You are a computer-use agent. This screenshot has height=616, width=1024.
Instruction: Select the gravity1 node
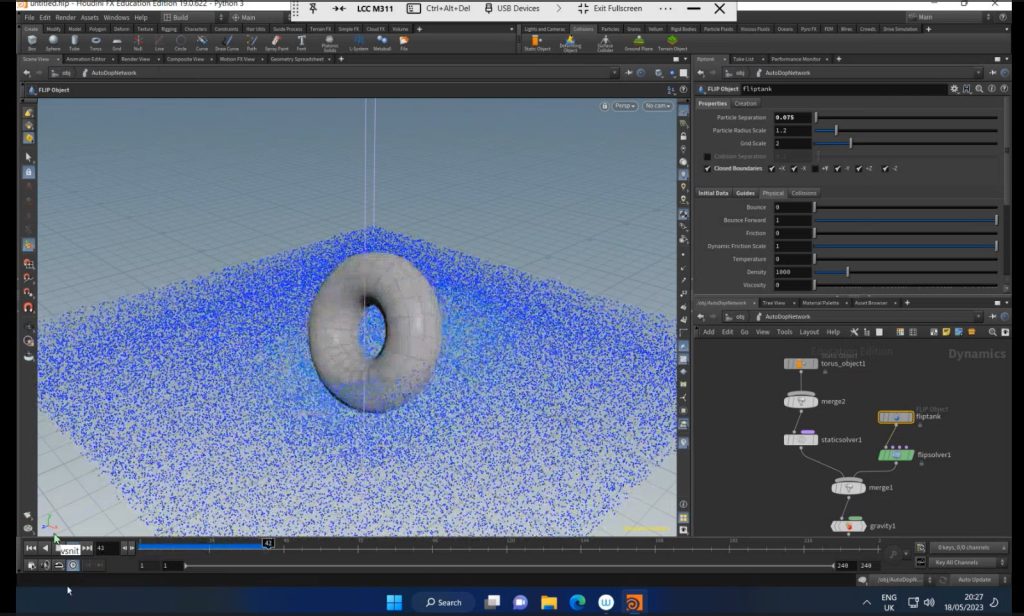pyautogui.click(x=848, y=525)
